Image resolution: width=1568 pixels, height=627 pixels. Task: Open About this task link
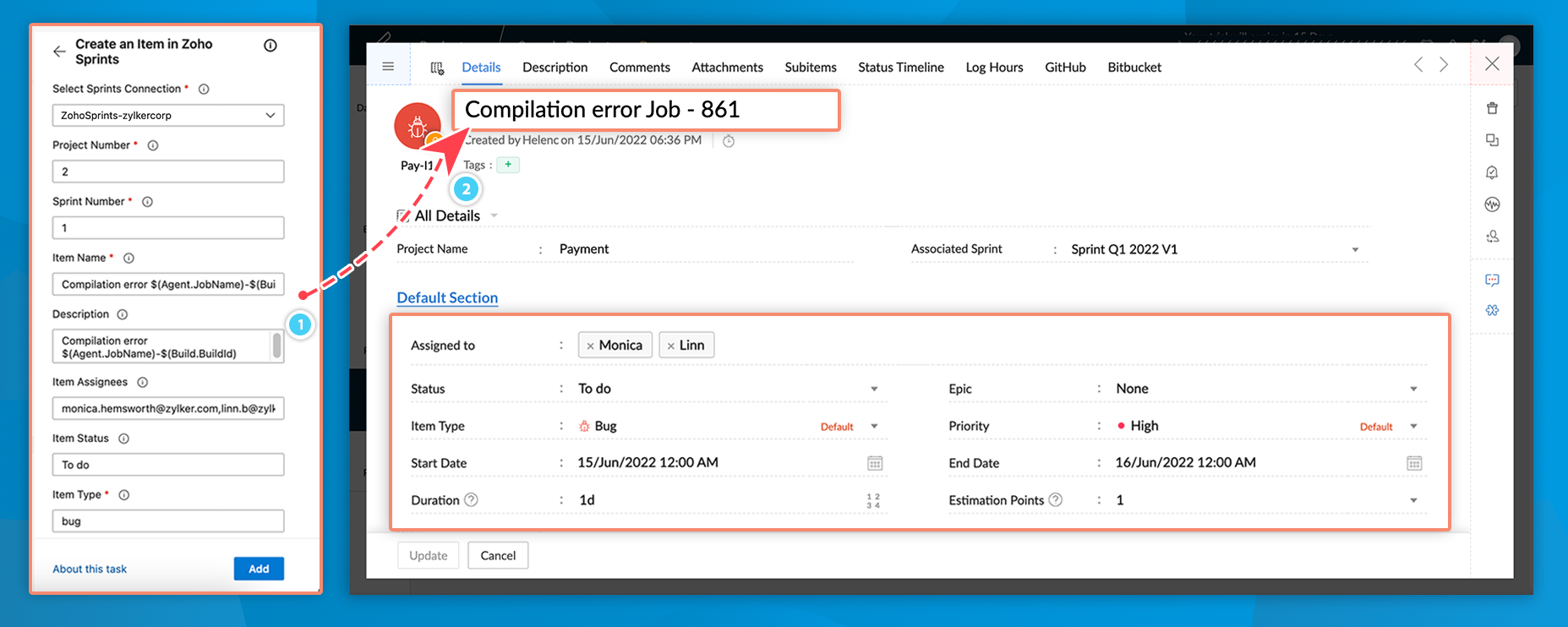(90, 570)
